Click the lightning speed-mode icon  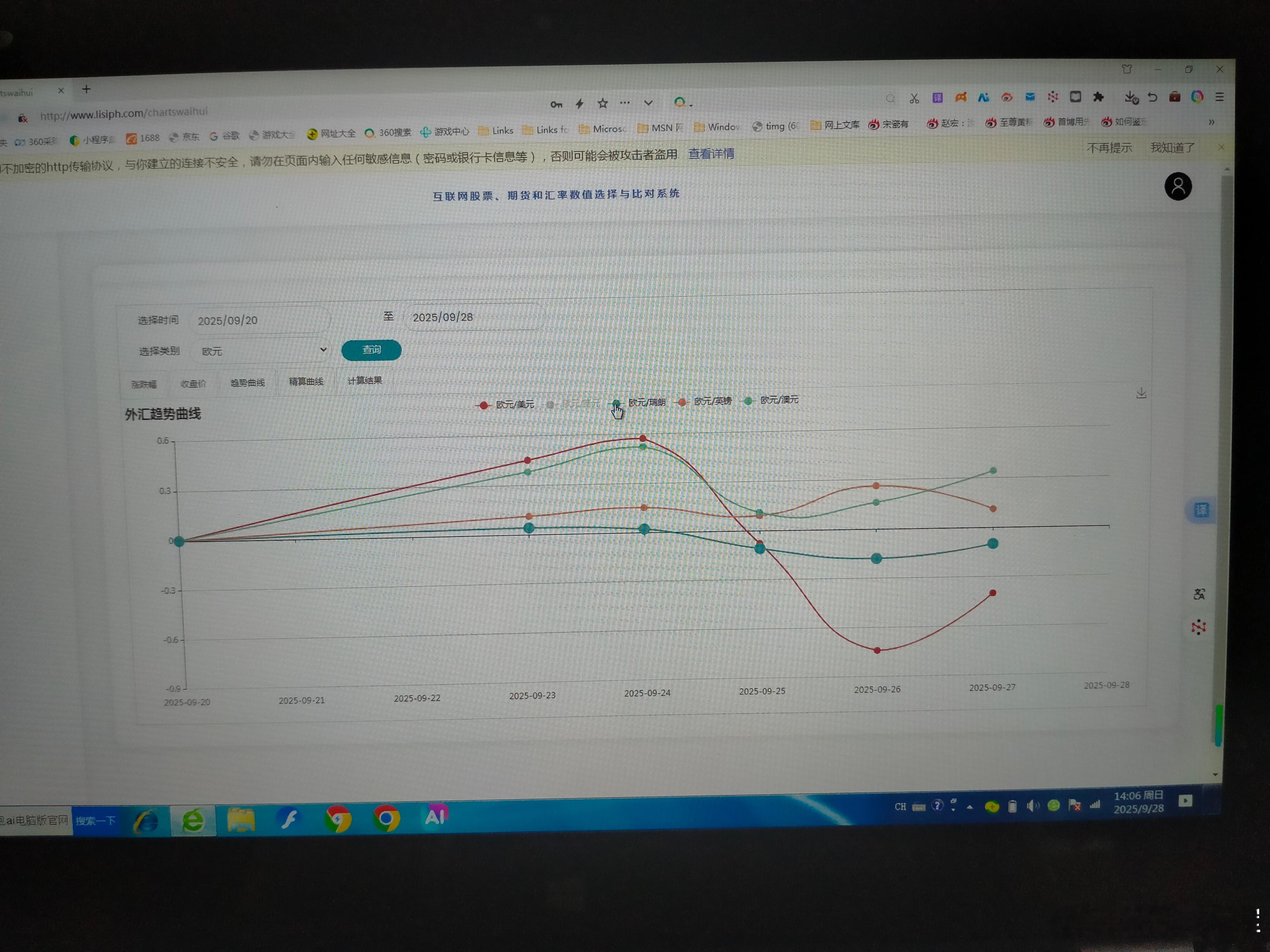580,104
